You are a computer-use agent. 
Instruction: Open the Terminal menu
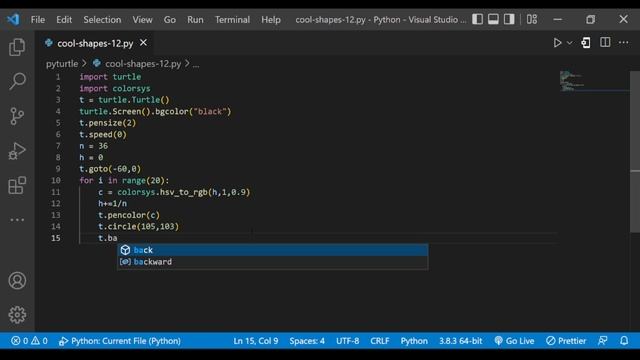(x=232, y=20)
